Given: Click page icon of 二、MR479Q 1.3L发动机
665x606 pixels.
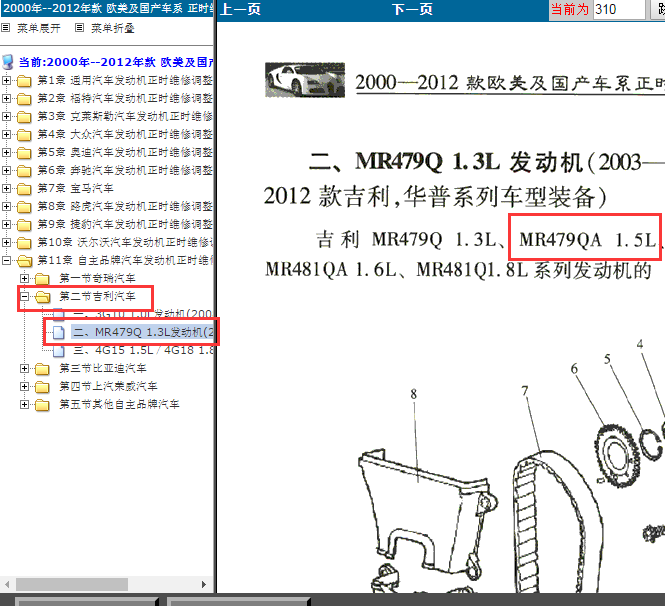Looking at the screenshot, I should pyautogui.click(x=59, y=332).
